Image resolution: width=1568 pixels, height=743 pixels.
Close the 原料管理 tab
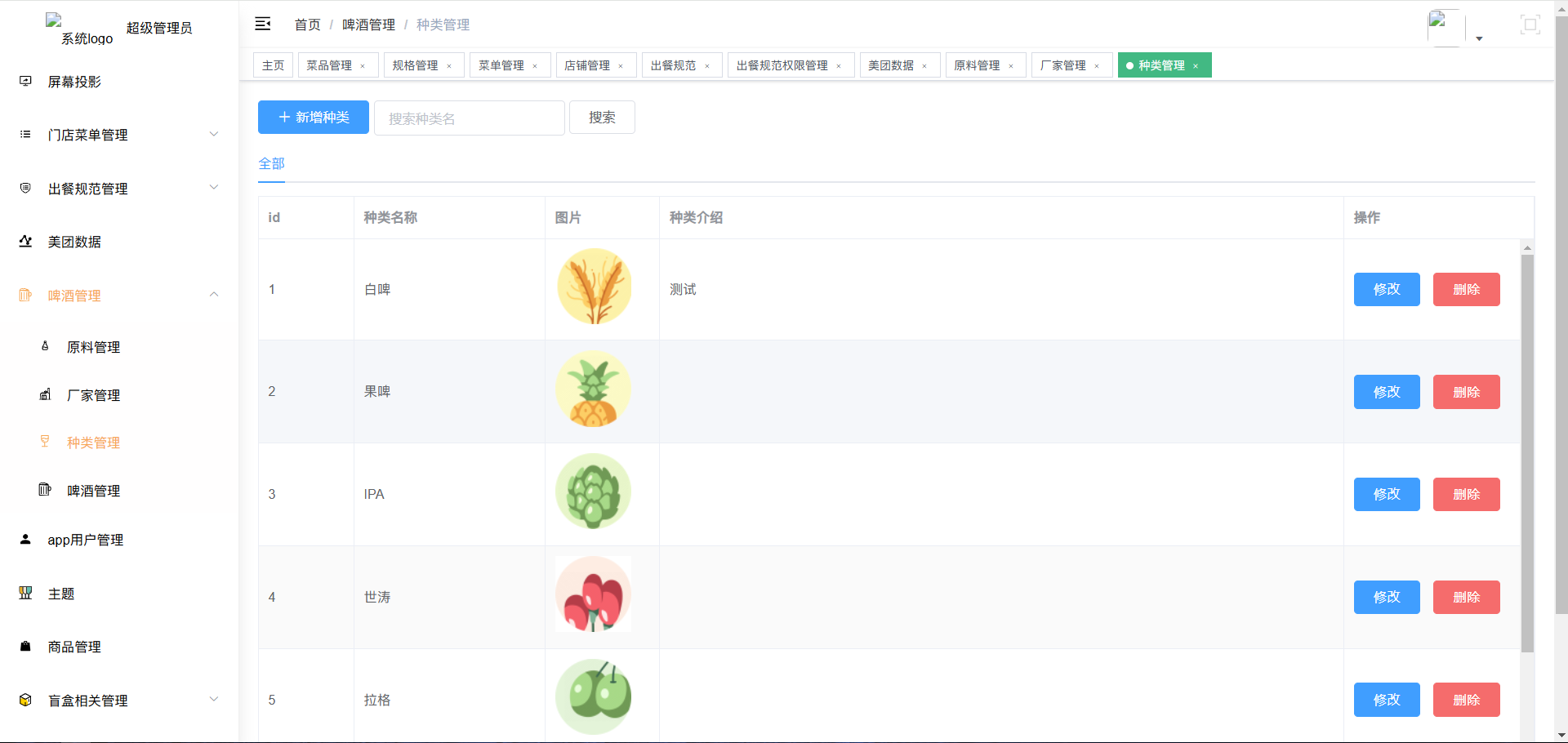(x=1011, y=66)
